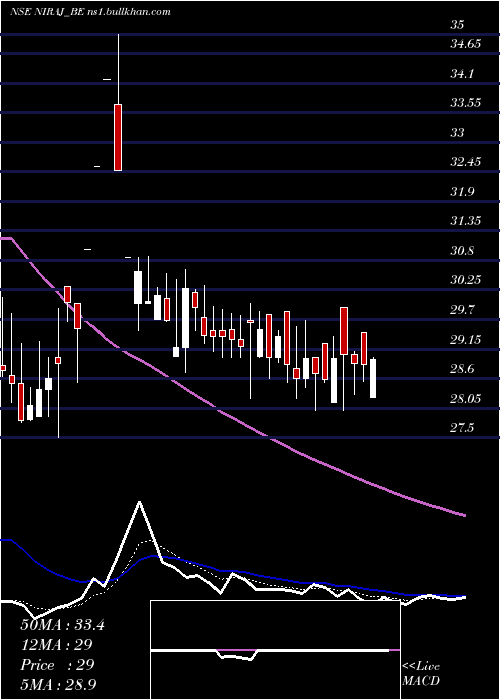Viewport: 500px width, 700px height.
Task: Click the 'NSE NIRAJ_BE ns1.bullkhan.com' title text
Action: pyautogui.click(x=90, y=12)
